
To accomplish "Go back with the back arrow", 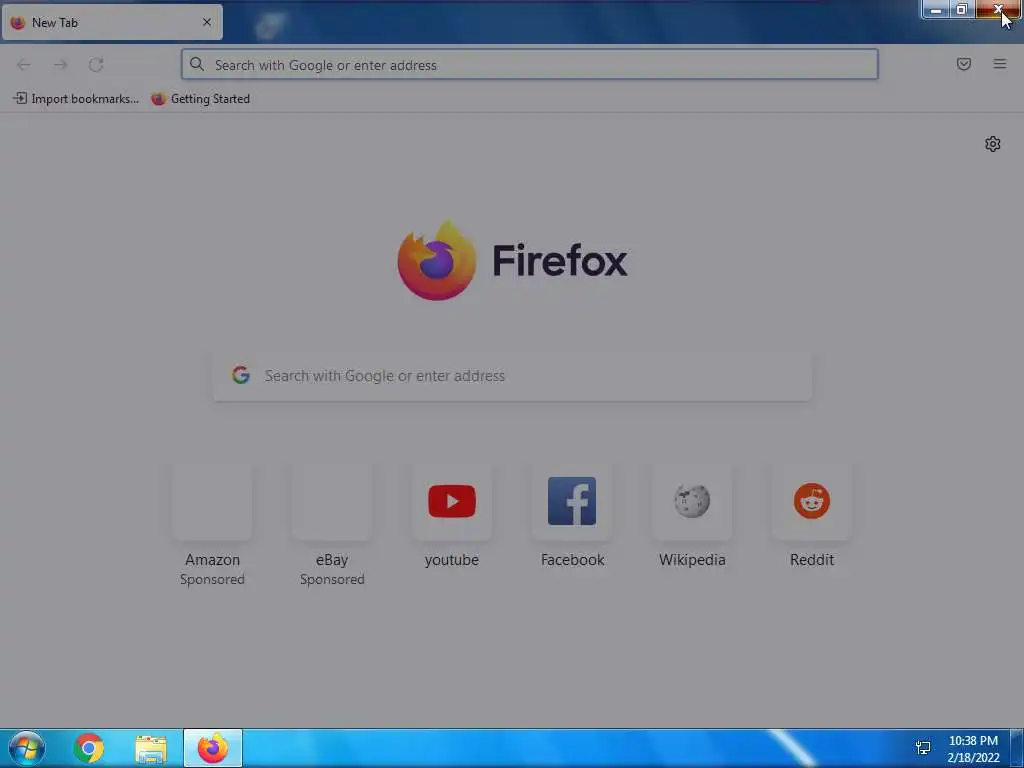I will pyautogui.click(x=24, y=65).
